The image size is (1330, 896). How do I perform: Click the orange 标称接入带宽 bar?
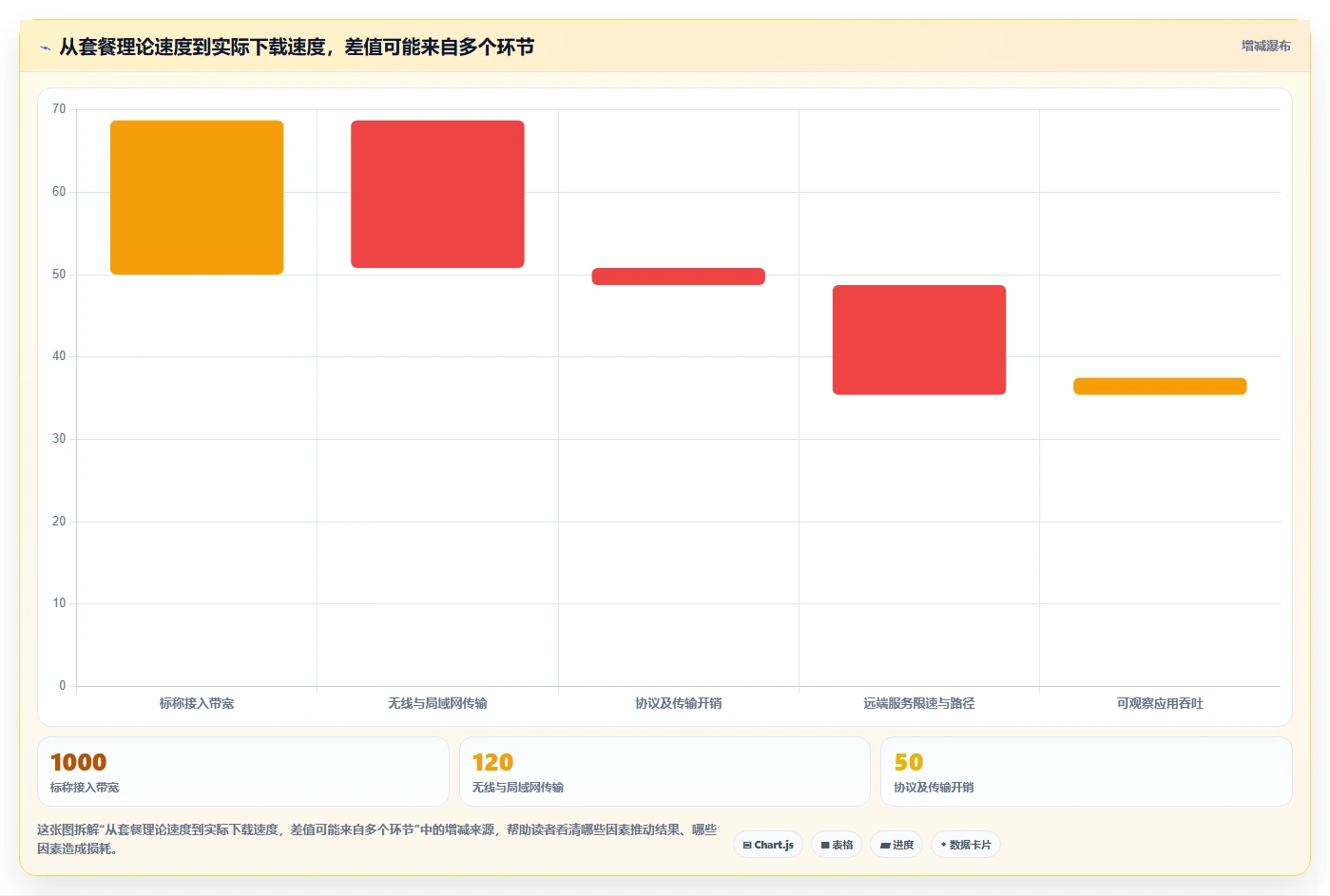point(197,198)
